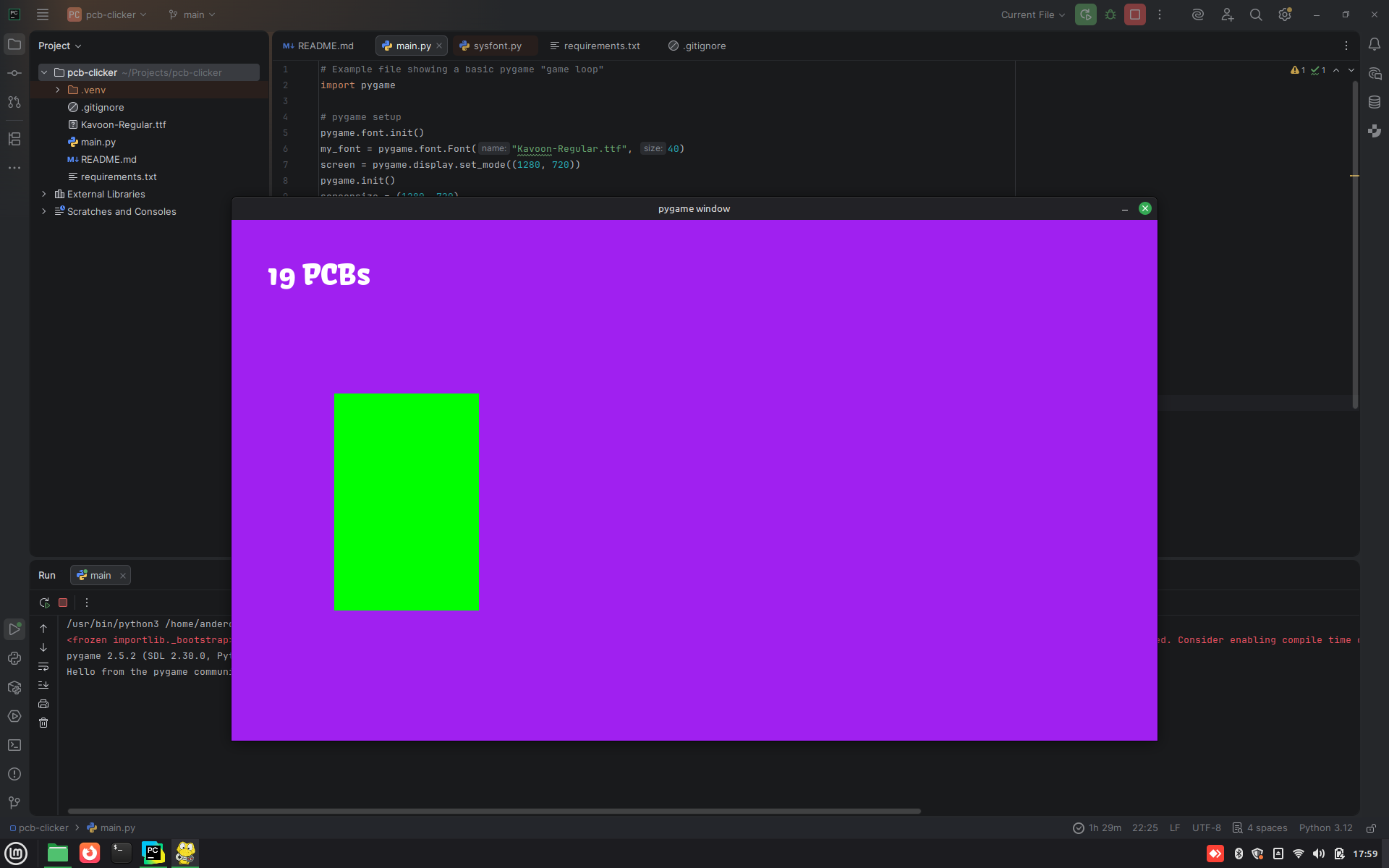Open the Structure tool window icon
This screenshot has height=868, width=1389.
(x=14, y=139)
